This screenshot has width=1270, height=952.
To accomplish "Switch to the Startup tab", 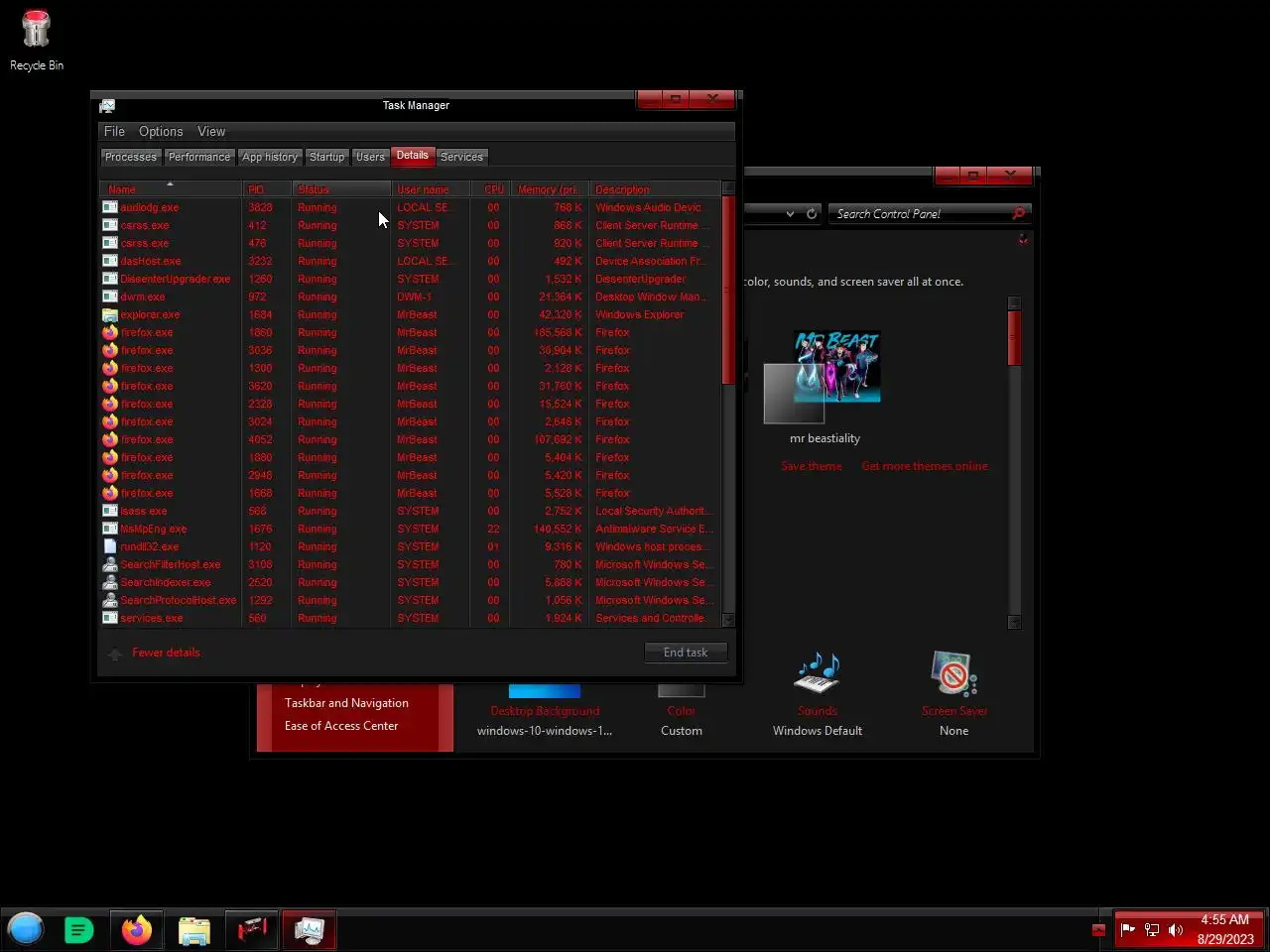I will [326, 157].
